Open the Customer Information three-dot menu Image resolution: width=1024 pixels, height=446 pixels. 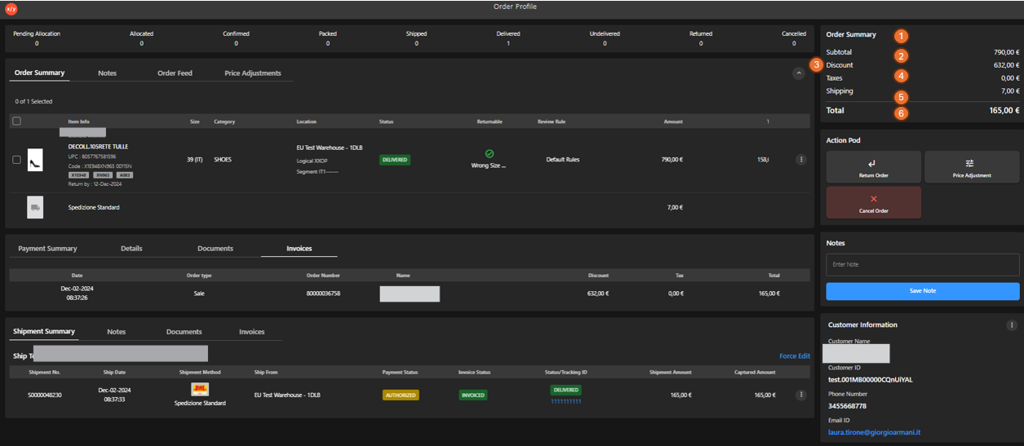[x=1012, y=325]
